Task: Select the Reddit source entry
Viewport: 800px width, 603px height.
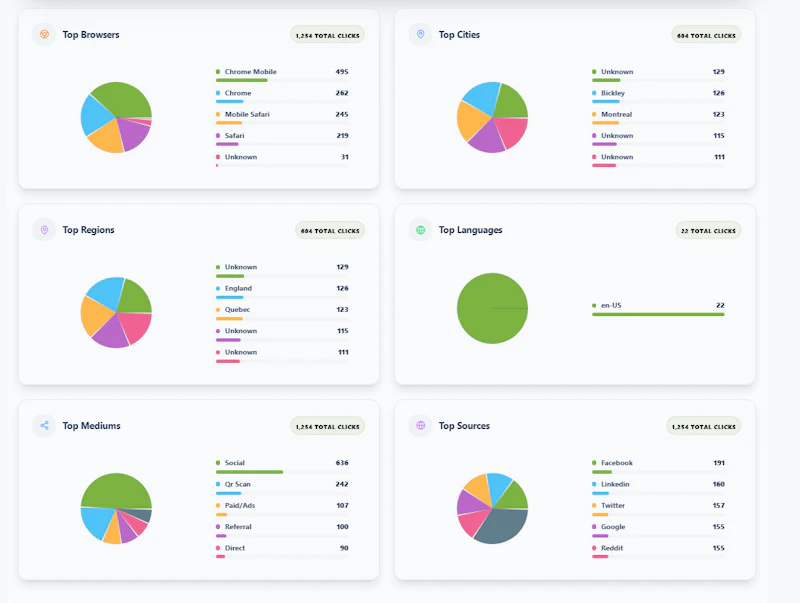Action: [x=658, y=552]
